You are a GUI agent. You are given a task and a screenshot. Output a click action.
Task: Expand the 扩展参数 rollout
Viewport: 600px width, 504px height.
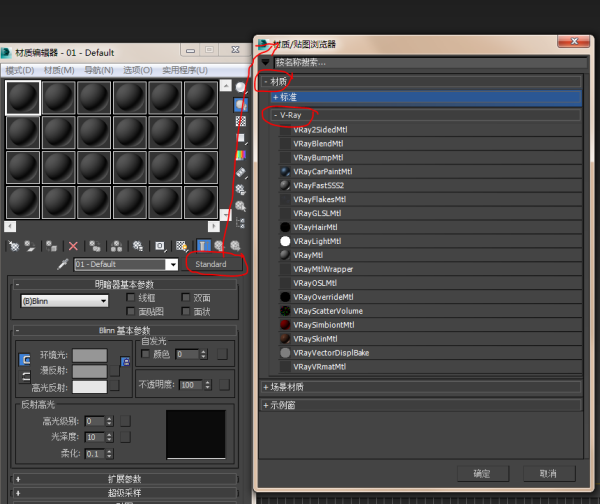pyautogui.click(x=125, y=479)
